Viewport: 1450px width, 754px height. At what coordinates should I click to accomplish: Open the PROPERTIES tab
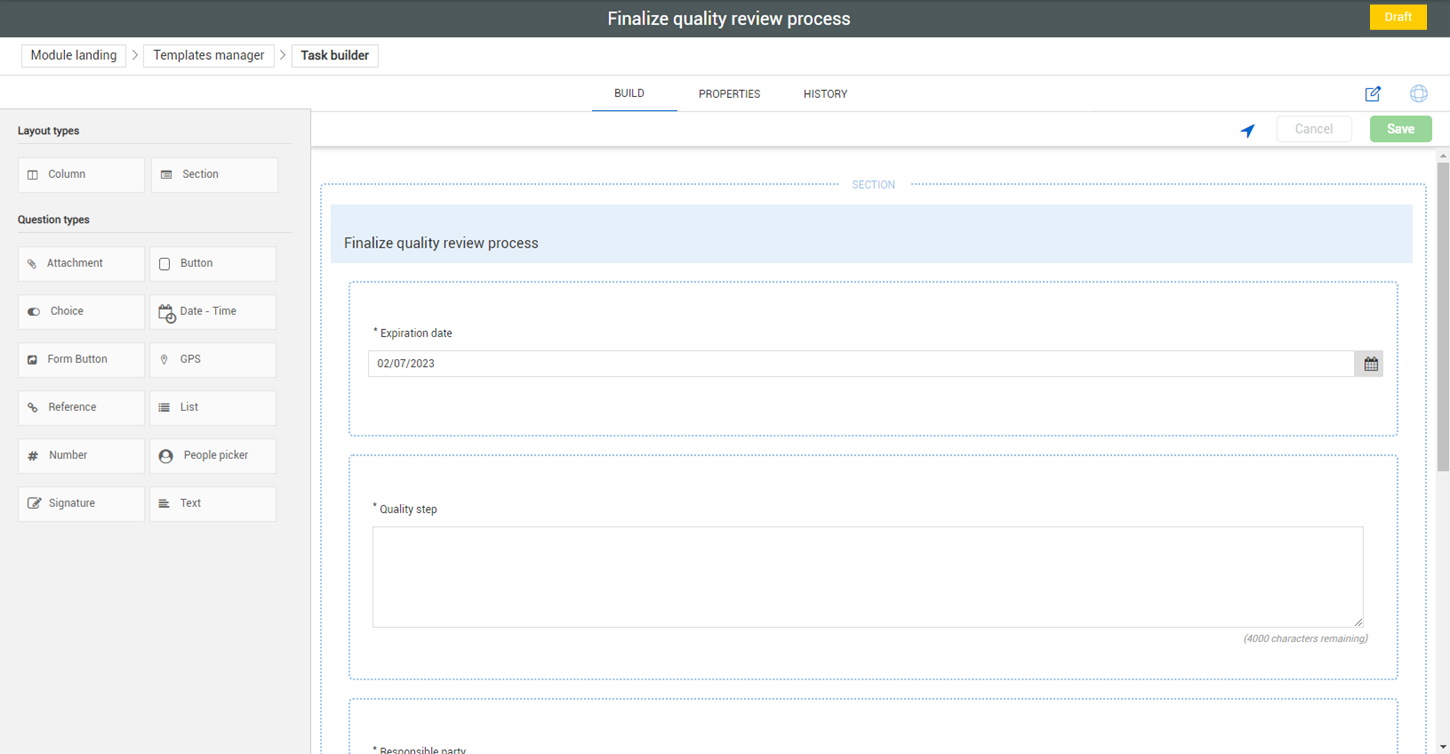[x=729, y=94]
